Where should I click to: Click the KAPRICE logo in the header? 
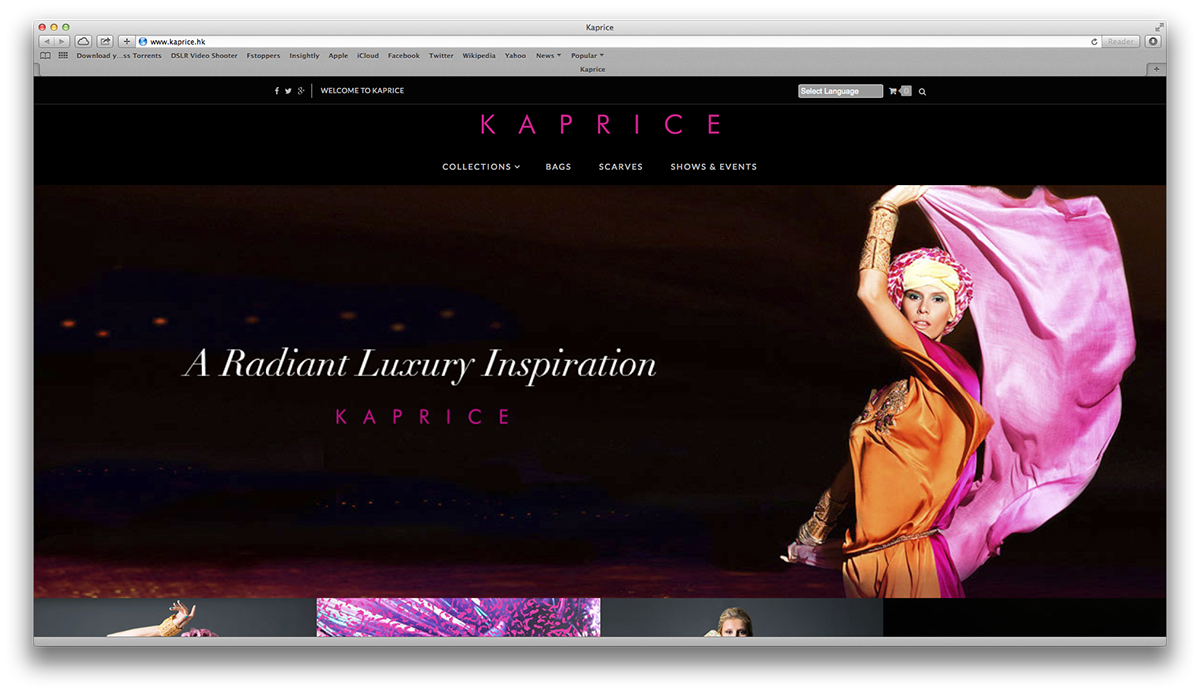click(600, 125)
